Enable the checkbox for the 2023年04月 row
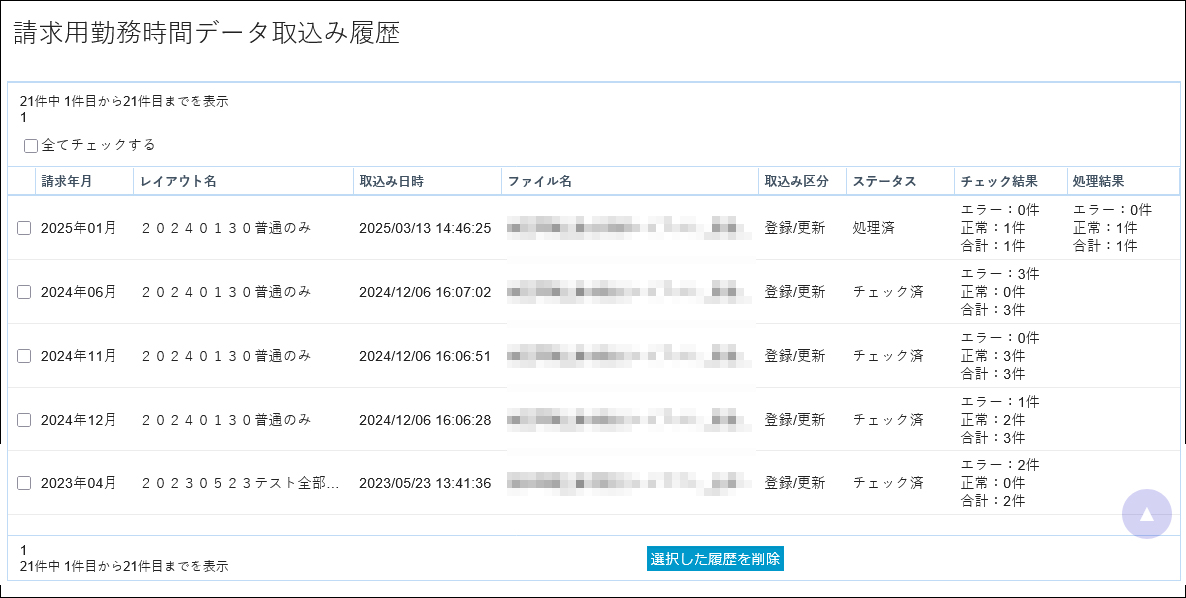The height and width of the screenshot is (598, 1186). coord(24,483)
